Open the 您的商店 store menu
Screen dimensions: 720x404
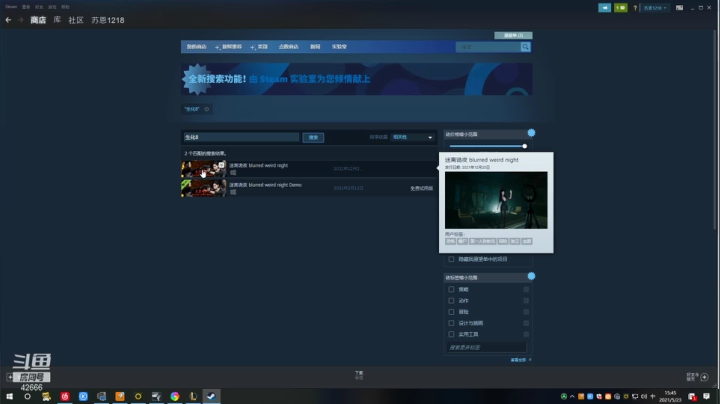pos(197,47)
